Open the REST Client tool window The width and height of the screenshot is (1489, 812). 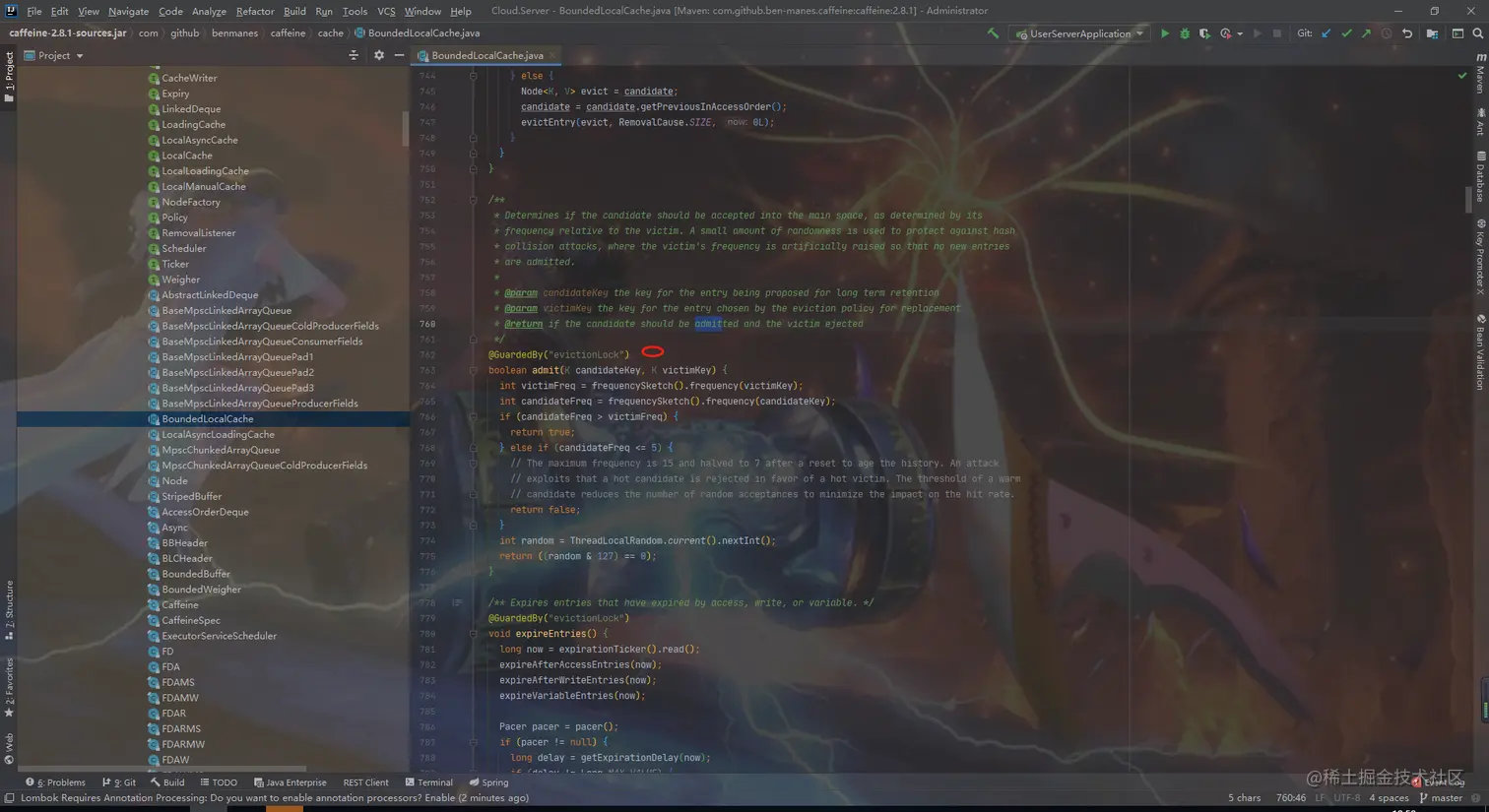(365, 782)
